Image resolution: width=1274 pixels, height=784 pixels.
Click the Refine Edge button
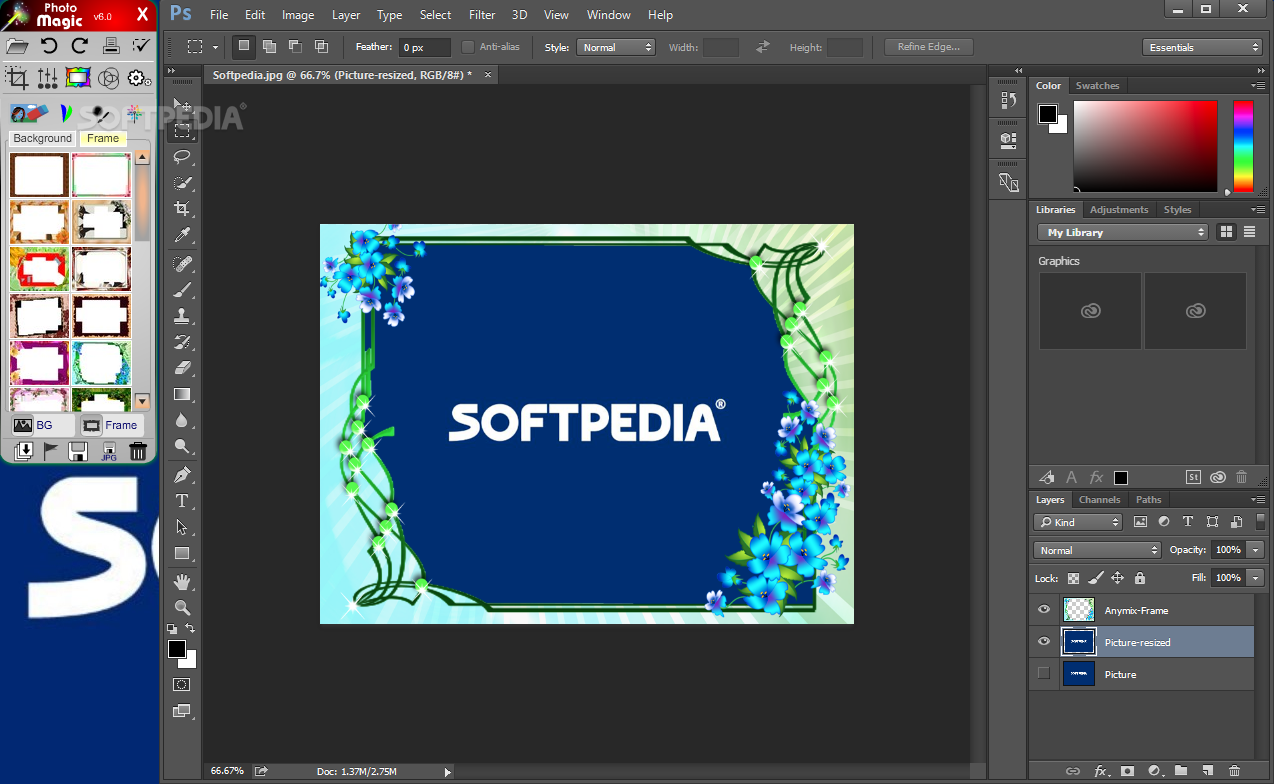[928, 47]
